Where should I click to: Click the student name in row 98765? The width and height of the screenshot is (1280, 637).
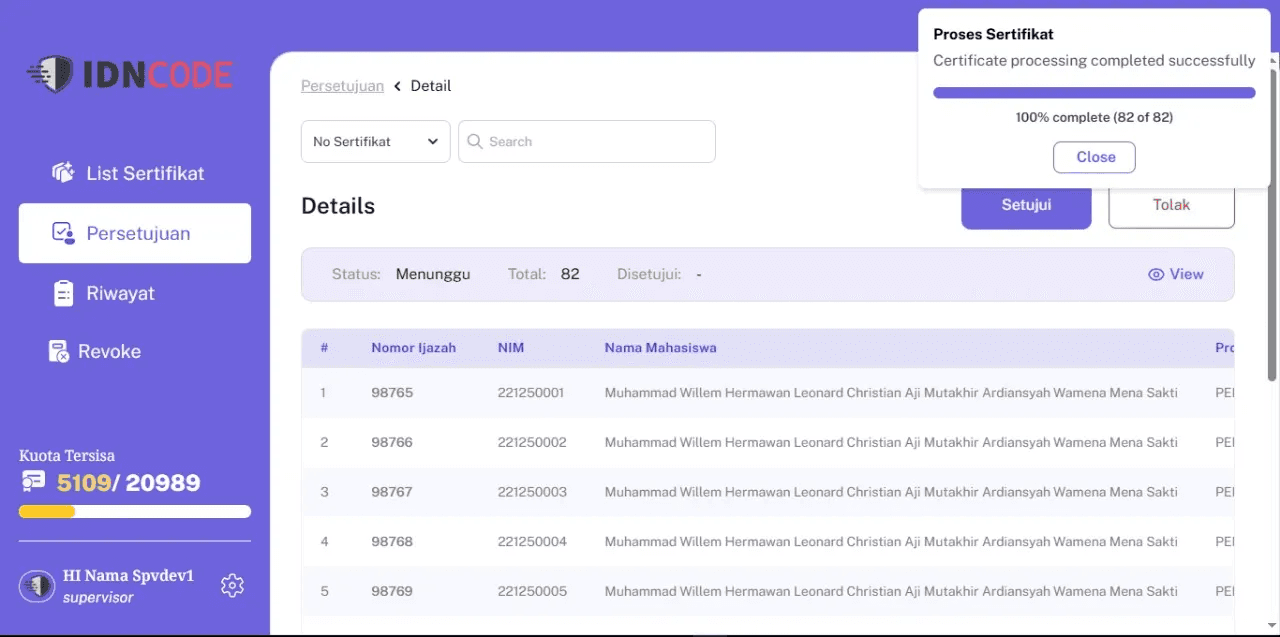891,393
